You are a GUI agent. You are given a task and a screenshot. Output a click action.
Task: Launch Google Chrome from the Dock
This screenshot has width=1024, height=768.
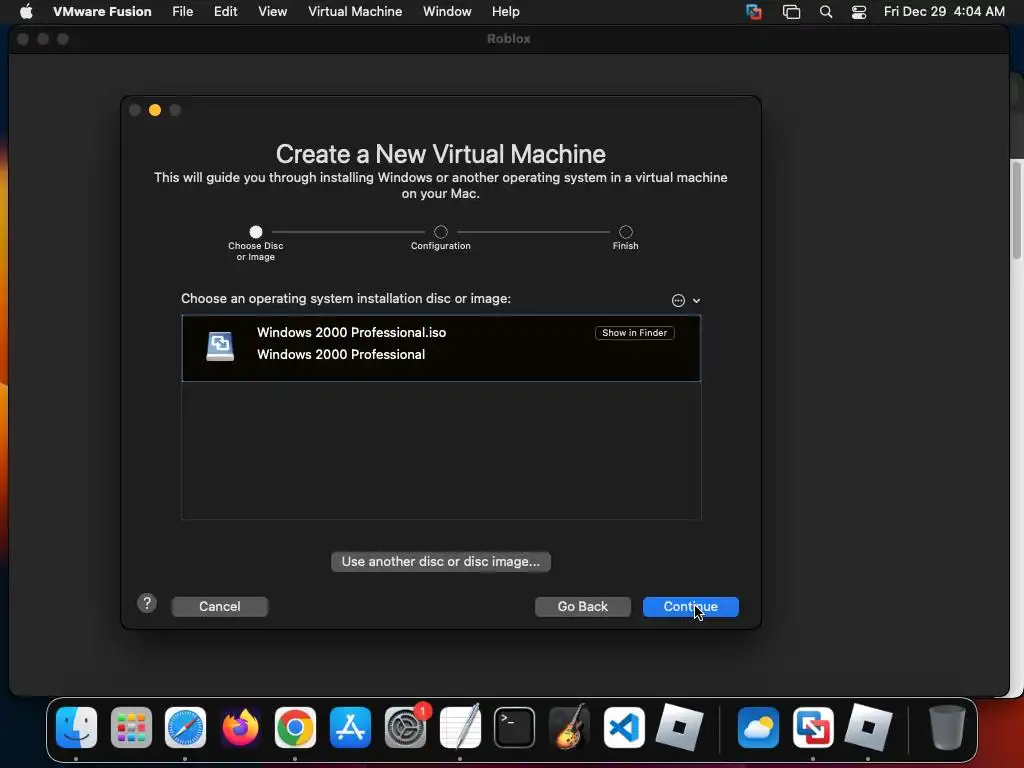(295, 728)
